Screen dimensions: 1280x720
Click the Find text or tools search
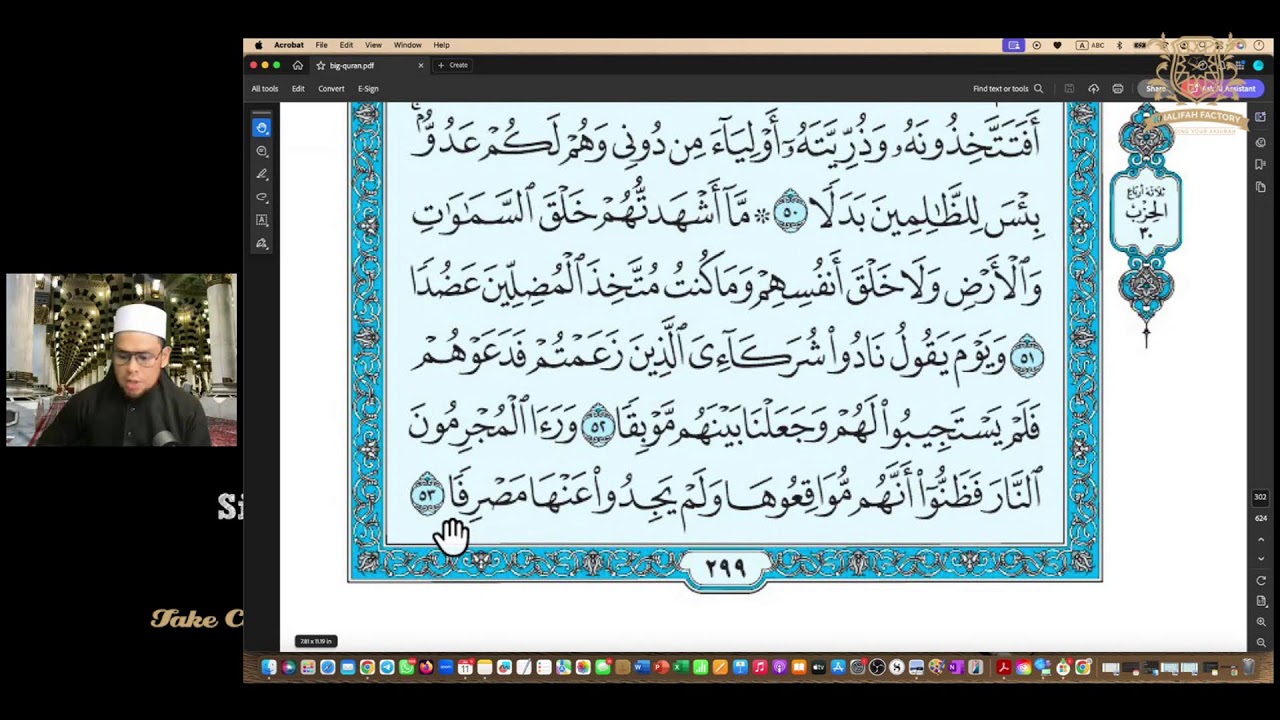pos(1008,89)
